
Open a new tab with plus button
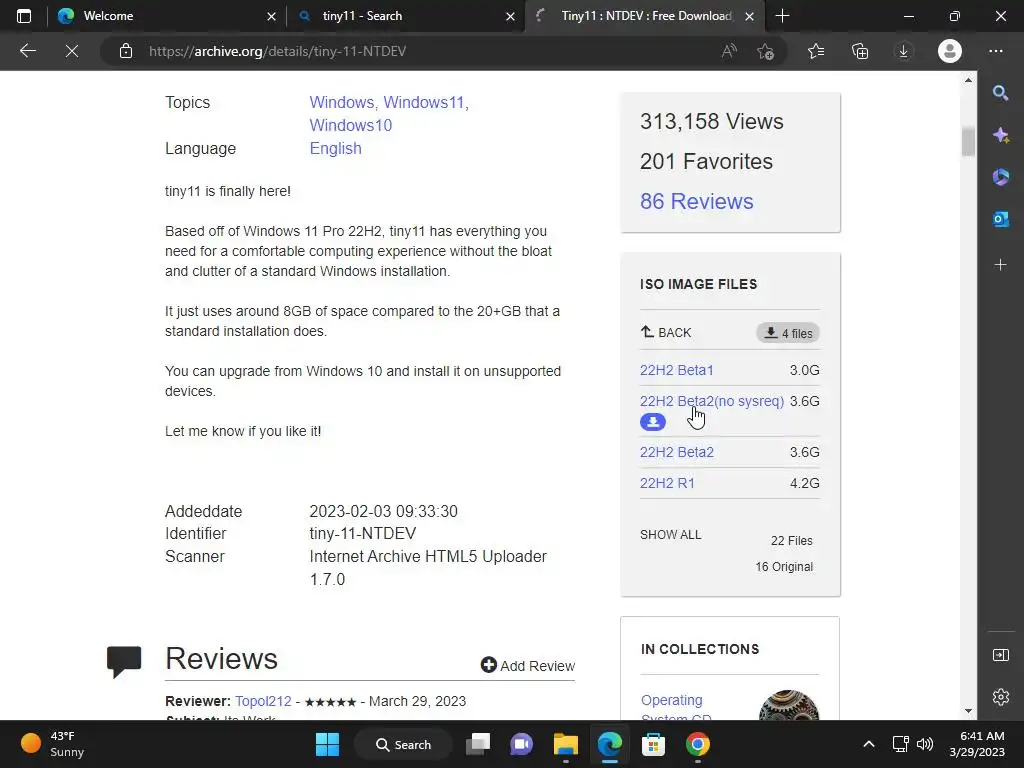click(782, 16)
